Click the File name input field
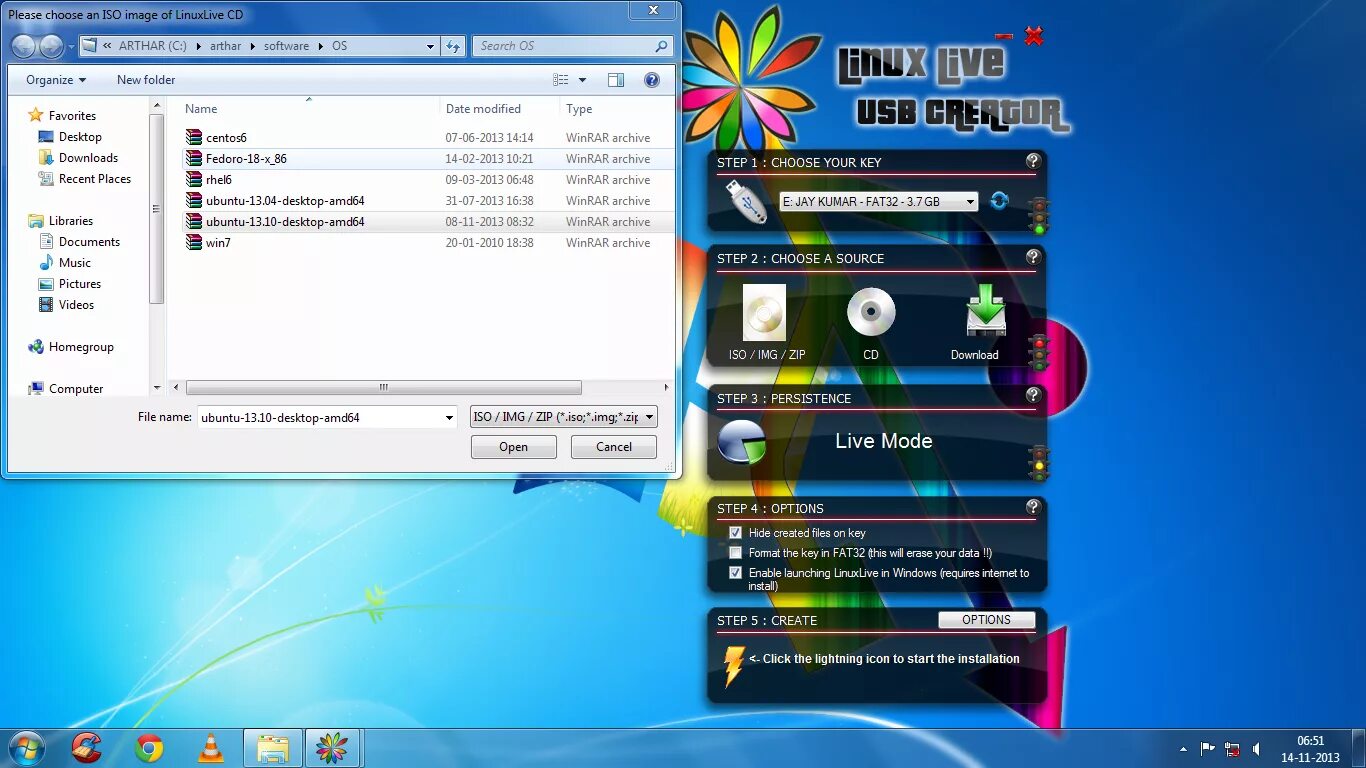This screenshot has height=768, width=1366. (x=318, y=418)
